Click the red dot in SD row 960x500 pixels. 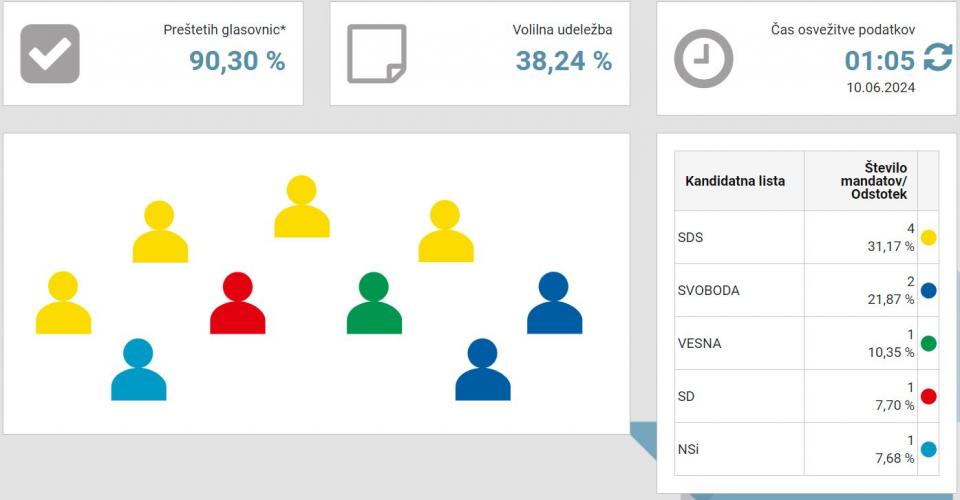[928, 397]
